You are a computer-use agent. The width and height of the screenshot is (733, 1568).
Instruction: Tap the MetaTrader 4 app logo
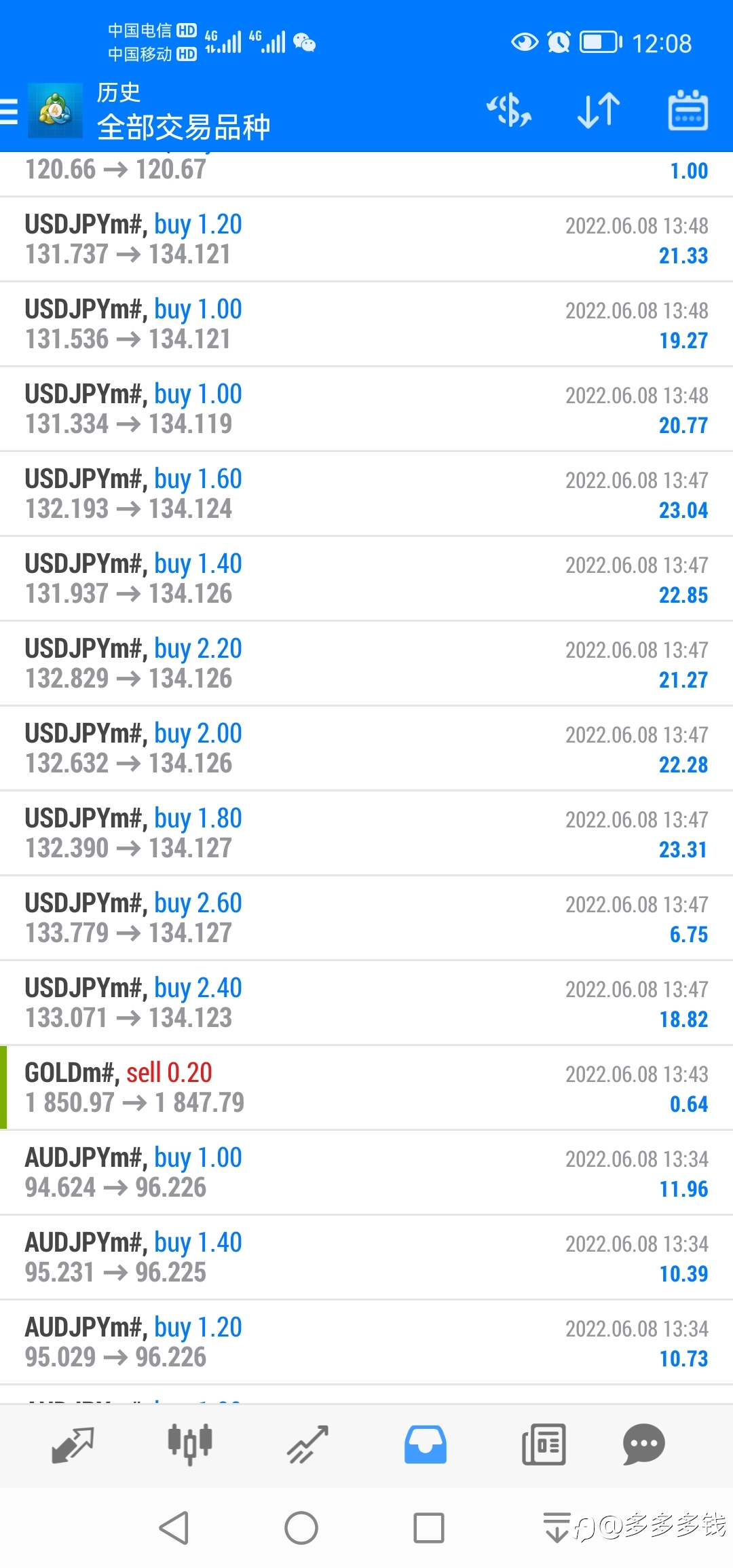pos(55,111)
